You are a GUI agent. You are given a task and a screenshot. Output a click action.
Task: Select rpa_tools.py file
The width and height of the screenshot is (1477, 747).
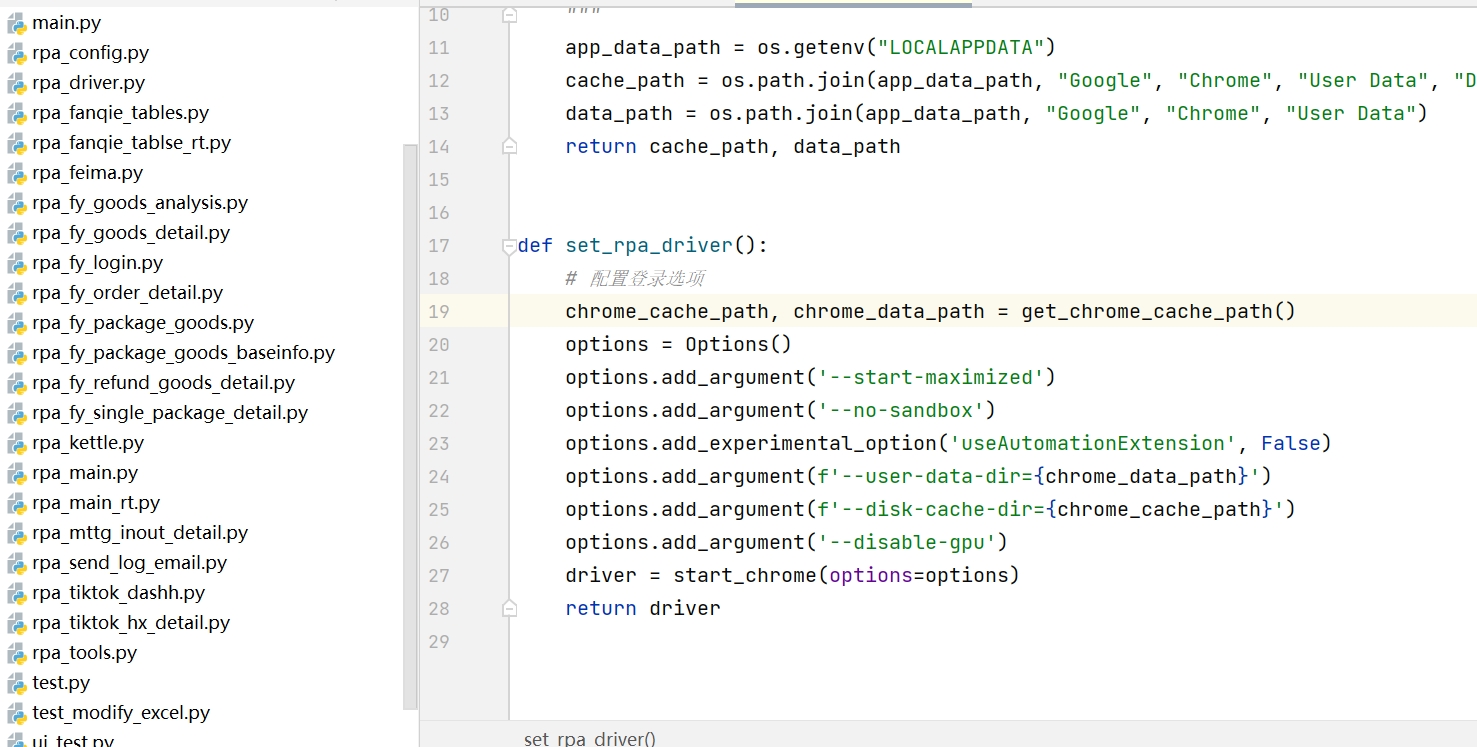click(84, 652)
